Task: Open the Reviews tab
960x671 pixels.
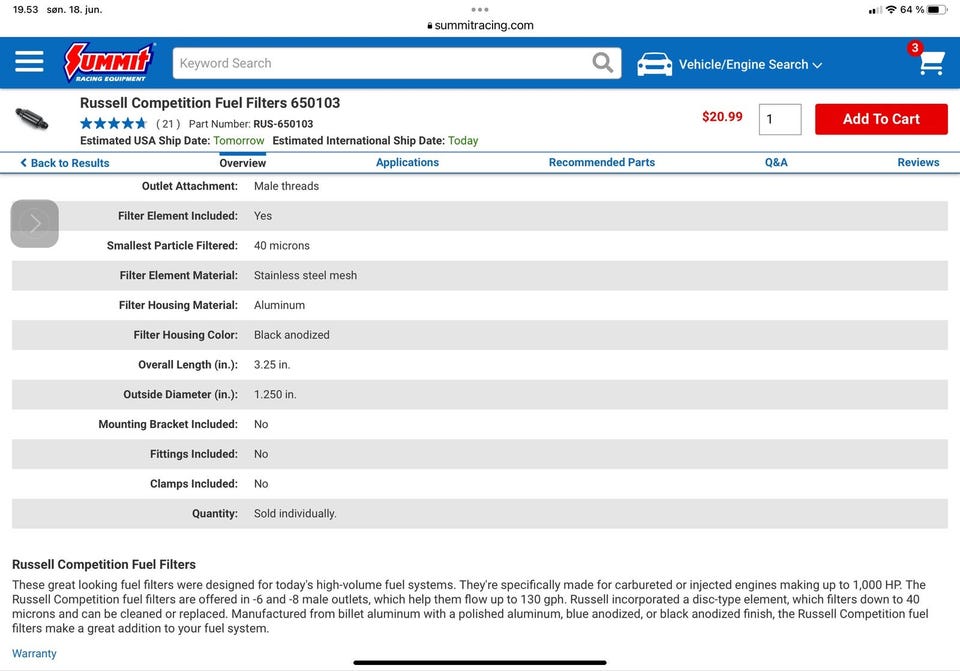Action: [918, 162]
